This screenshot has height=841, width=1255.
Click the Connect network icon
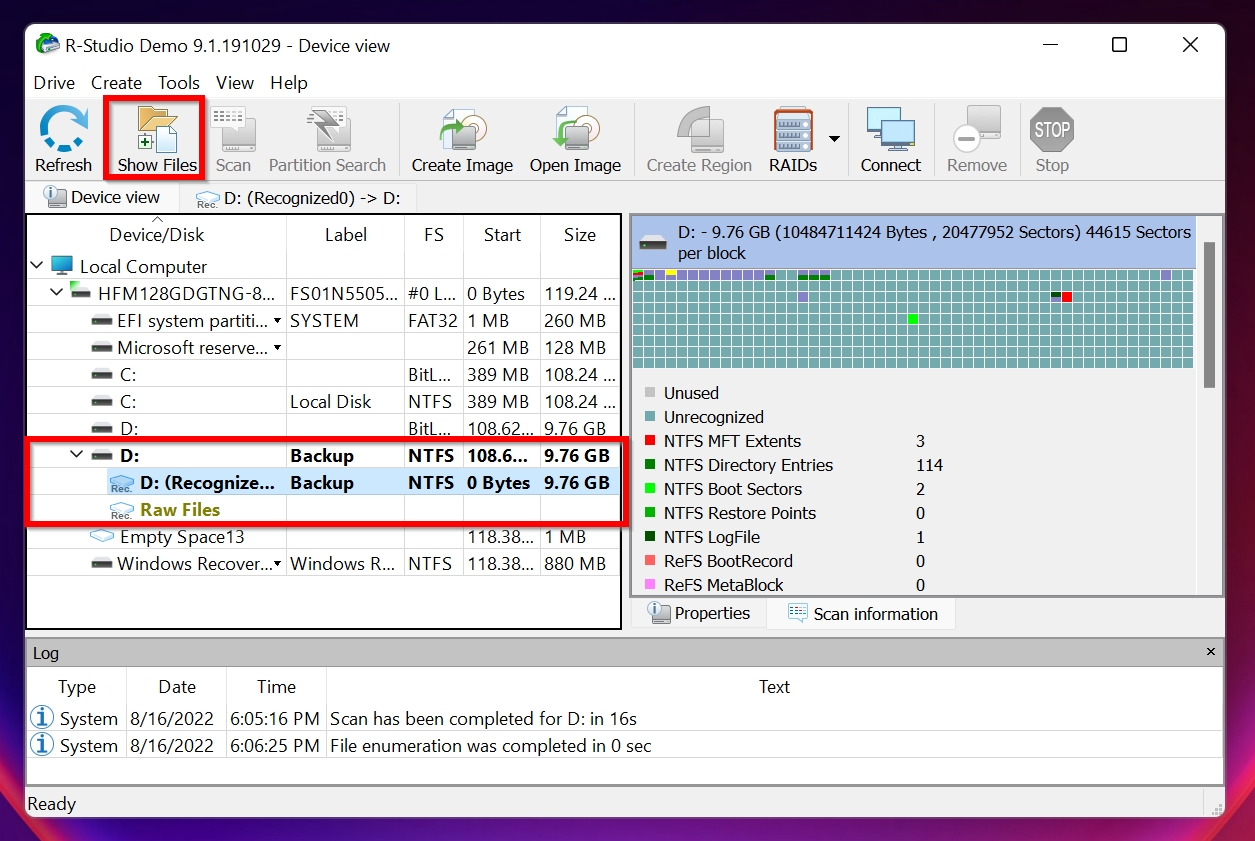pyautogui.click(x=890, y=131)
